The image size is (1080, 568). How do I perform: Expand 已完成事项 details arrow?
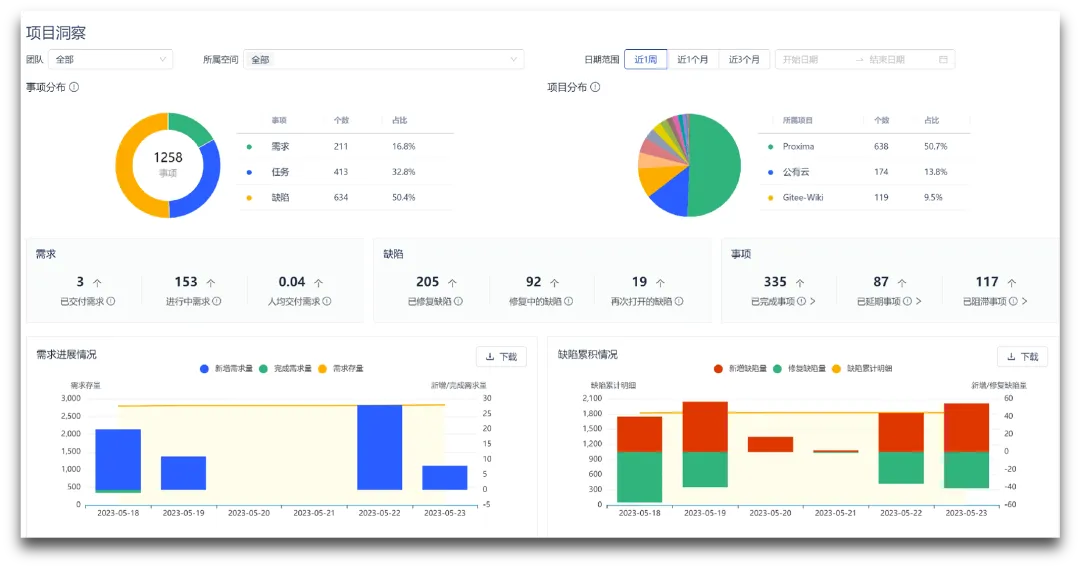813,302
